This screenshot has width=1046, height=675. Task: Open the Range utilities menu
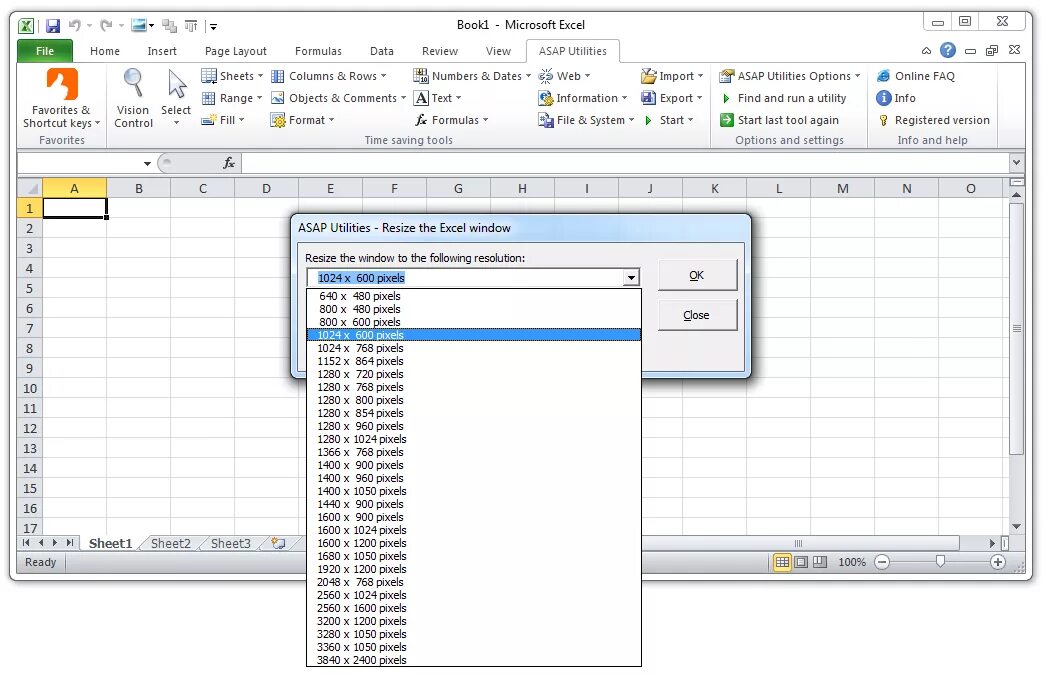point(232,98)
